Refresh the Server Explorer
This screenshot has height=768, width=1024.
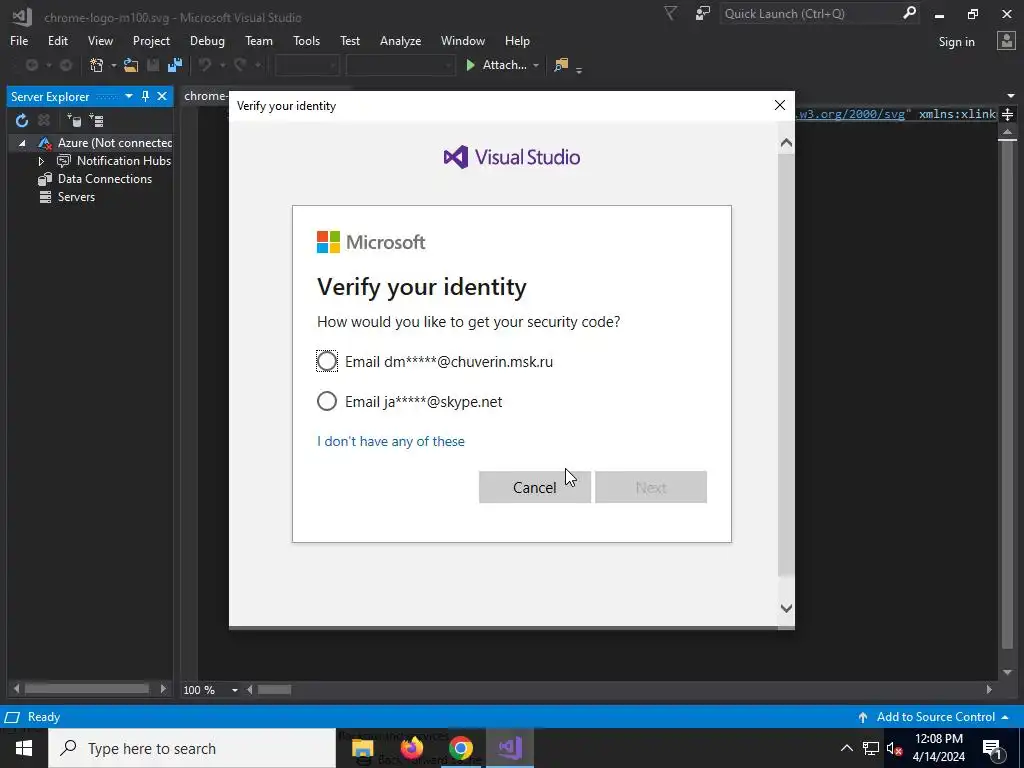tap(22, 120)
